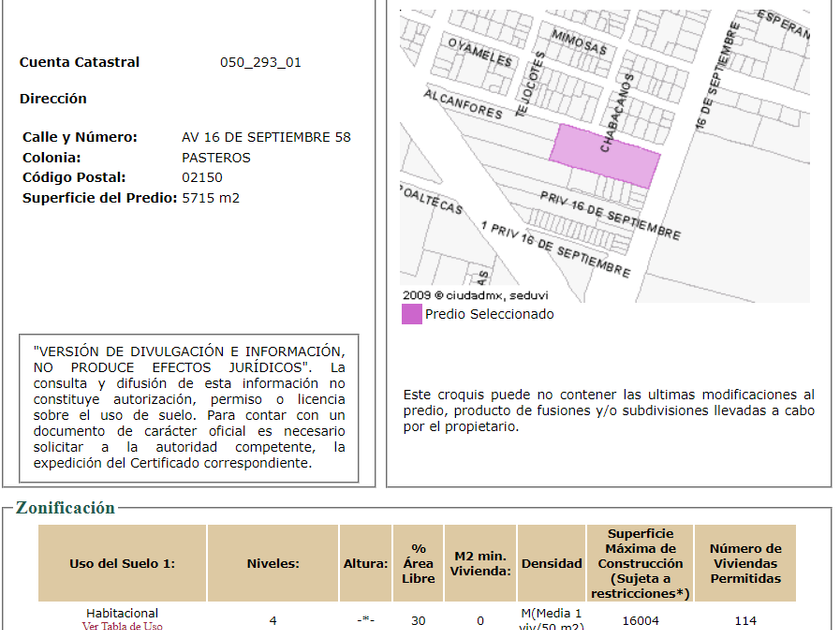Click the map copyright '2009 ciudadmx, seduvi'
Image resolution: width=840 pixels, height=630 pixels.
pyautogui.click(x=475, y=295)
